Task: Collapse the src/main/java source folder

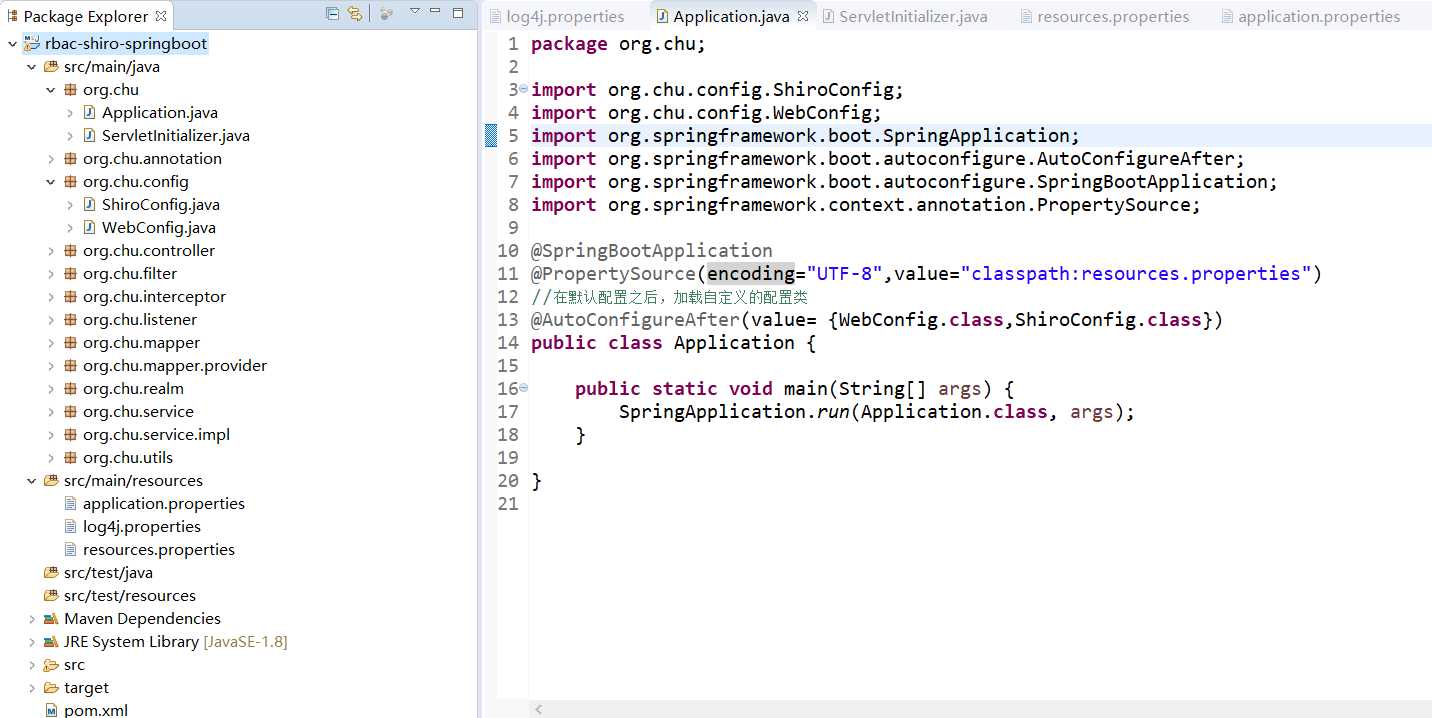Action: point(32,67)
